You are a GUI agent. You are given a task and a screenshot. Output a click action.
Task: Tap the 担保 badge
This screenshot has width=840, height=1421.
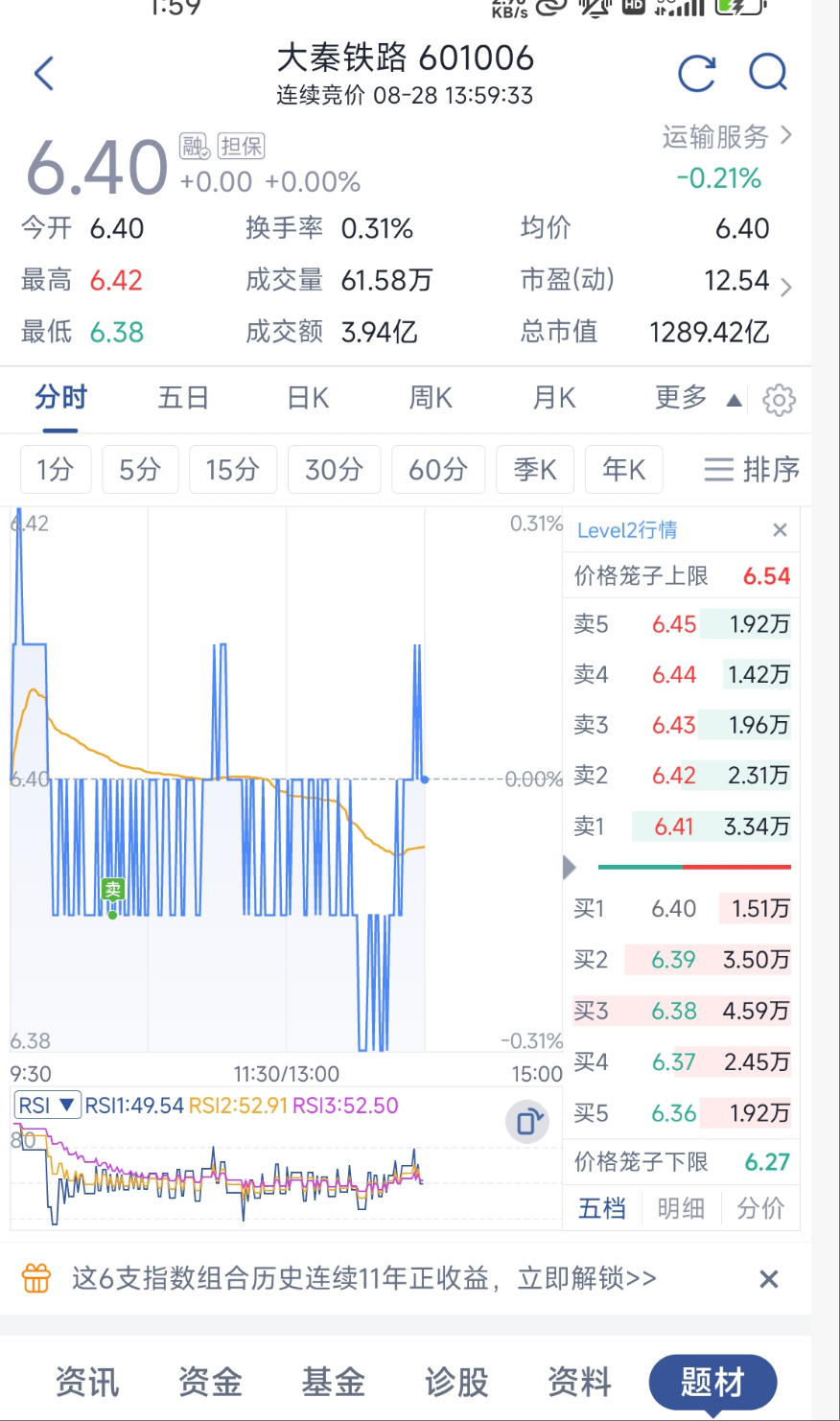241,146
